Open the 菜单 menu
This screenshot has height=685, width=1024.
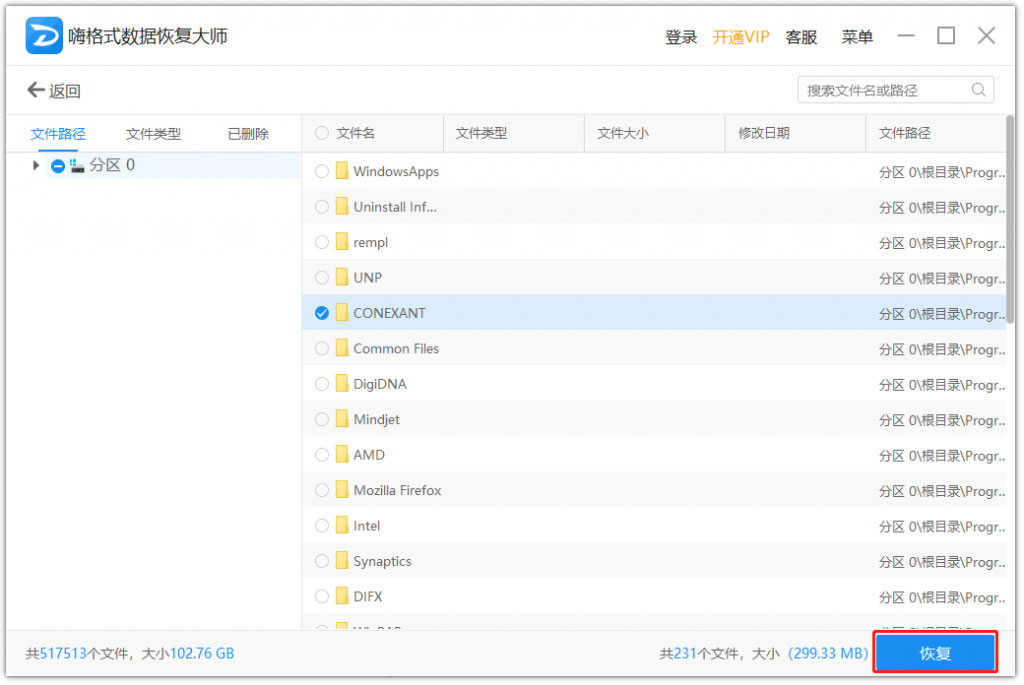click(857, 36)
